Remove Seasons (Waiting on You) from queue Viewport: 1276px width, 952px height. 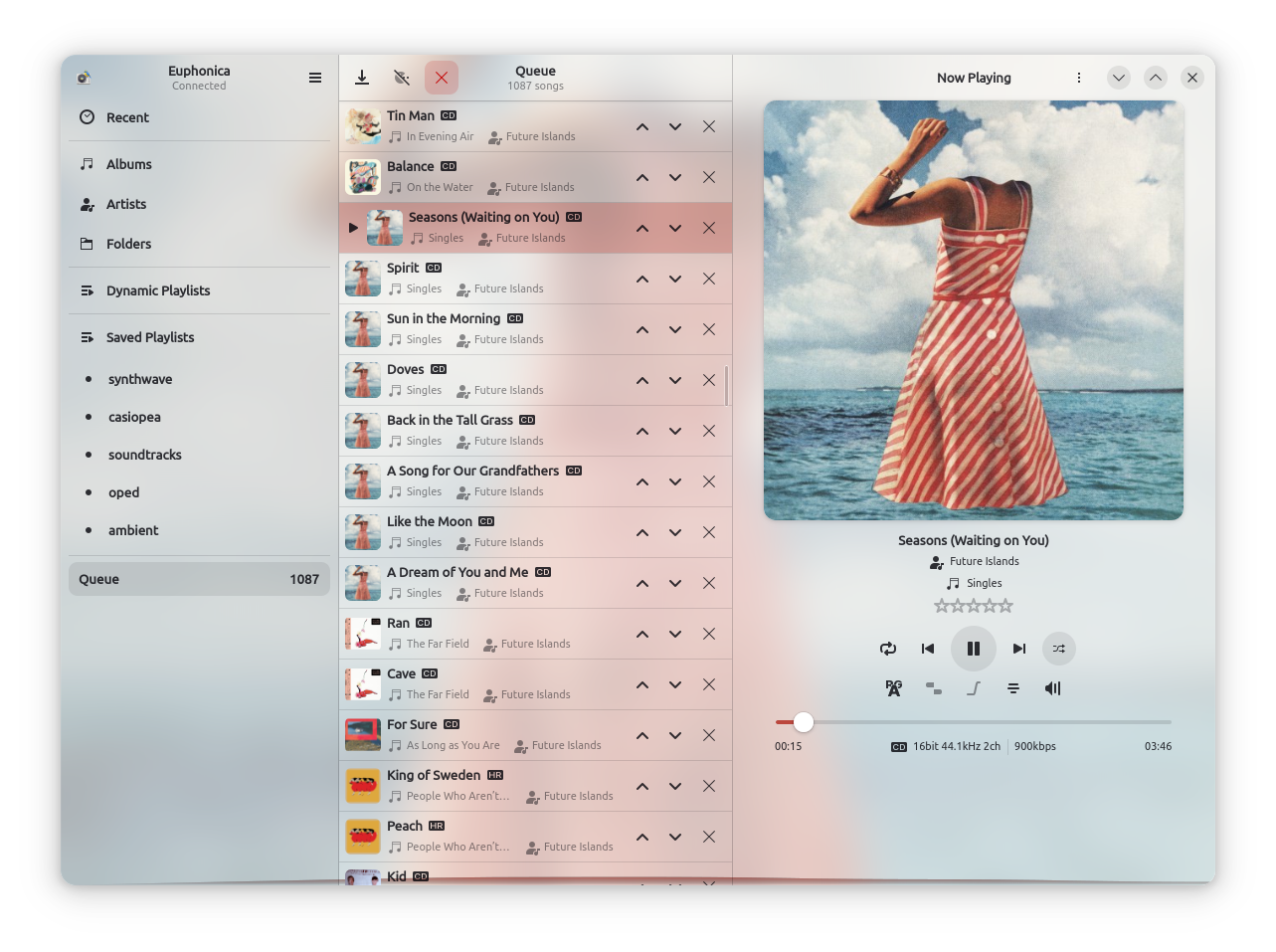coord(709,228)
